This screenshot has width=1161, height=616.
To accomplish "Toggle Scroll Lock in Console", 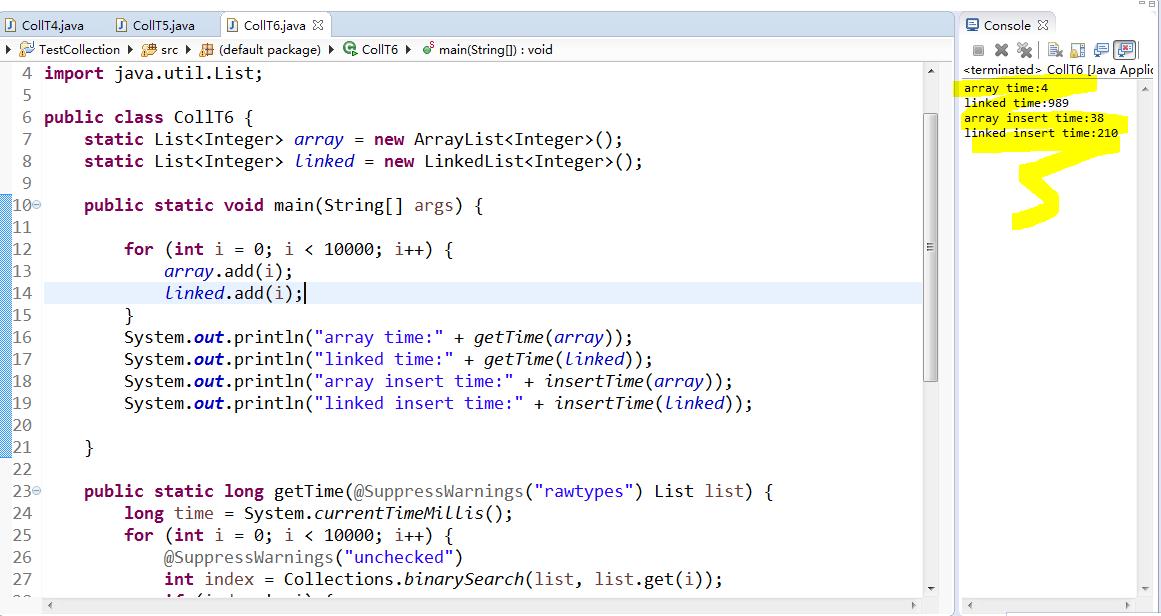I will (1077, 50).
